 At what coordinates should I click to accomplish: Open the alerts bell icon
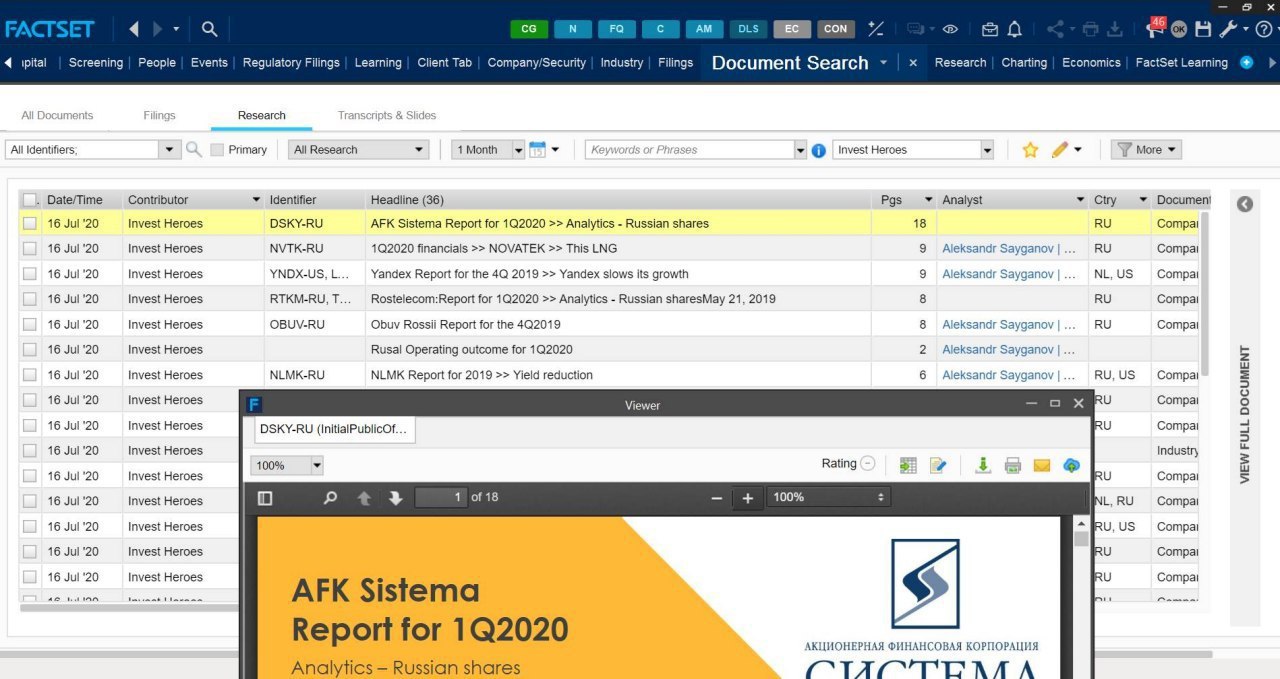click(1014, 29)
